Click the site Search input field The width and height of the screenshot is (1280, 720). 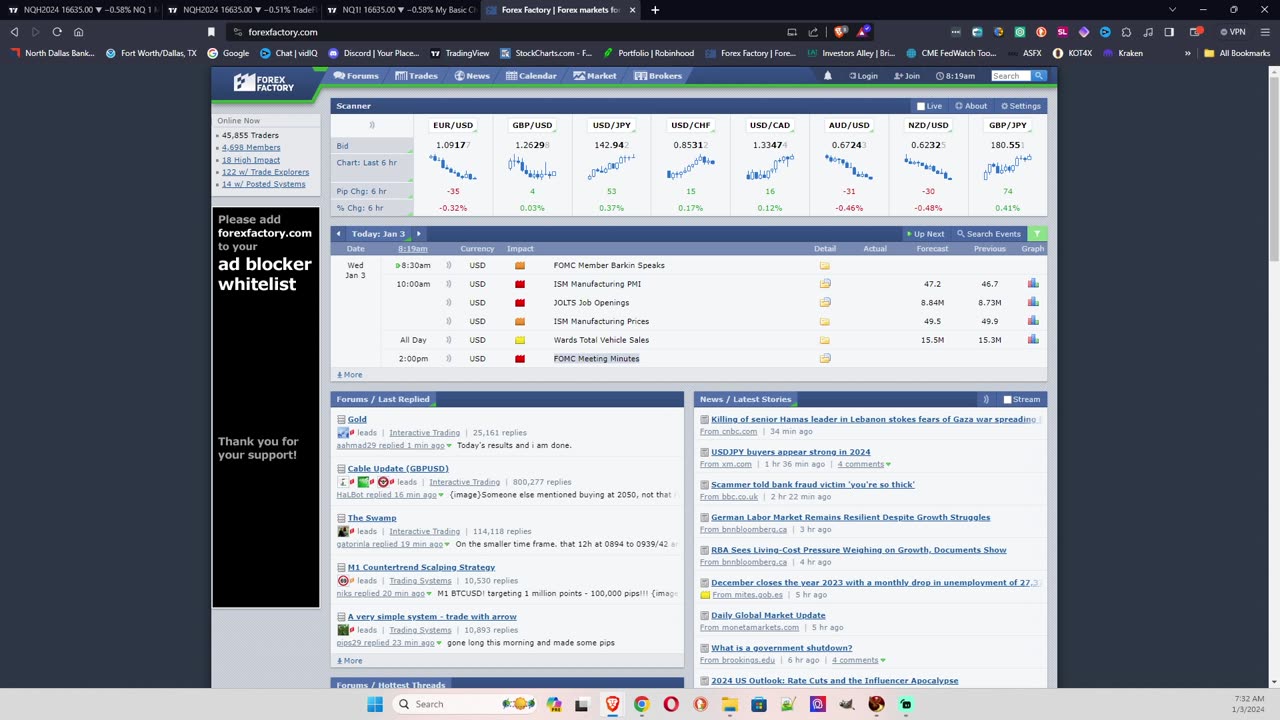click(x=1010, y=76)
